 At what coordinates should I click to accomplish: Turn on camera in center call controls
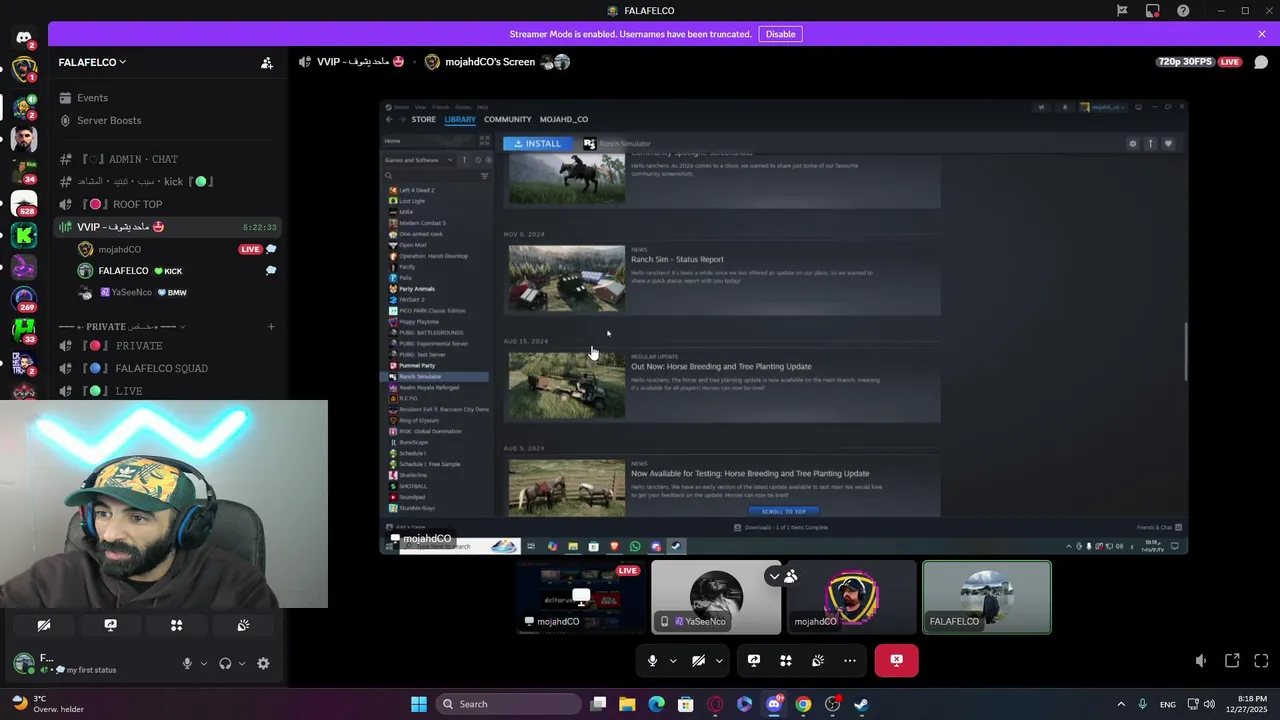click(699, 660)
